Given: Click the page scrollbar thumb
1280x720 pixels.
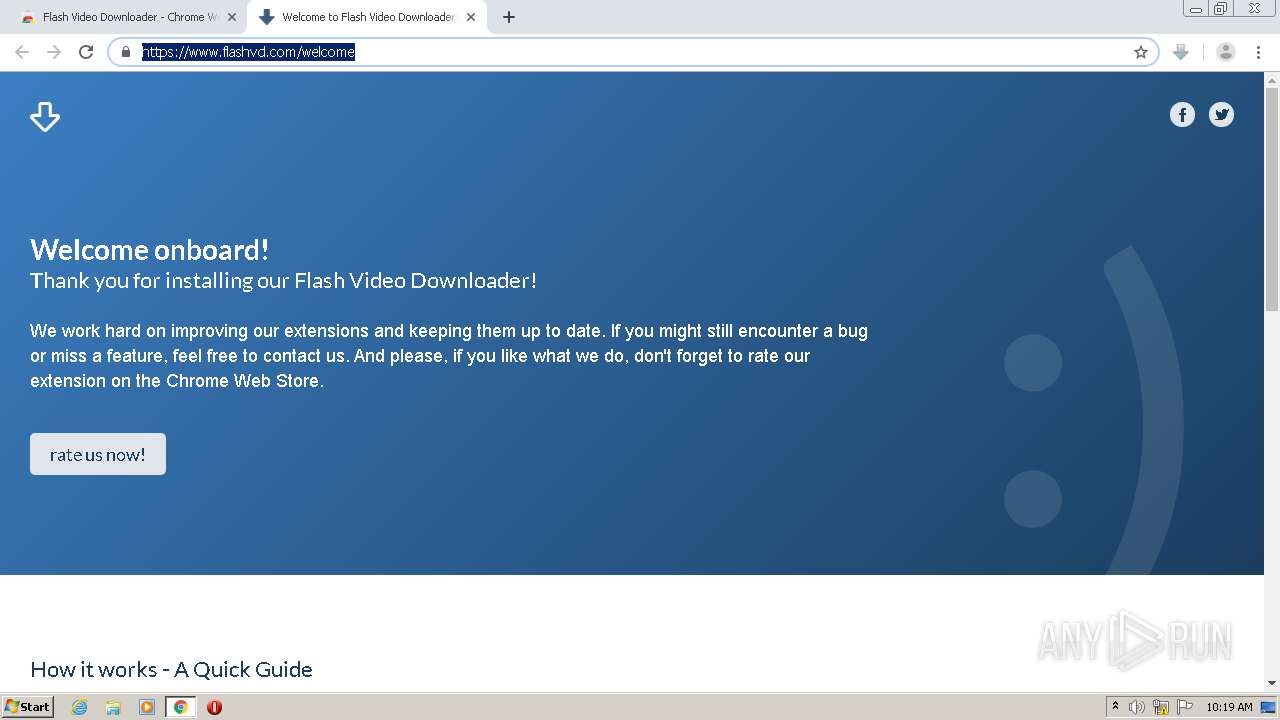Looking at the screenshot, I should 1272,200.
